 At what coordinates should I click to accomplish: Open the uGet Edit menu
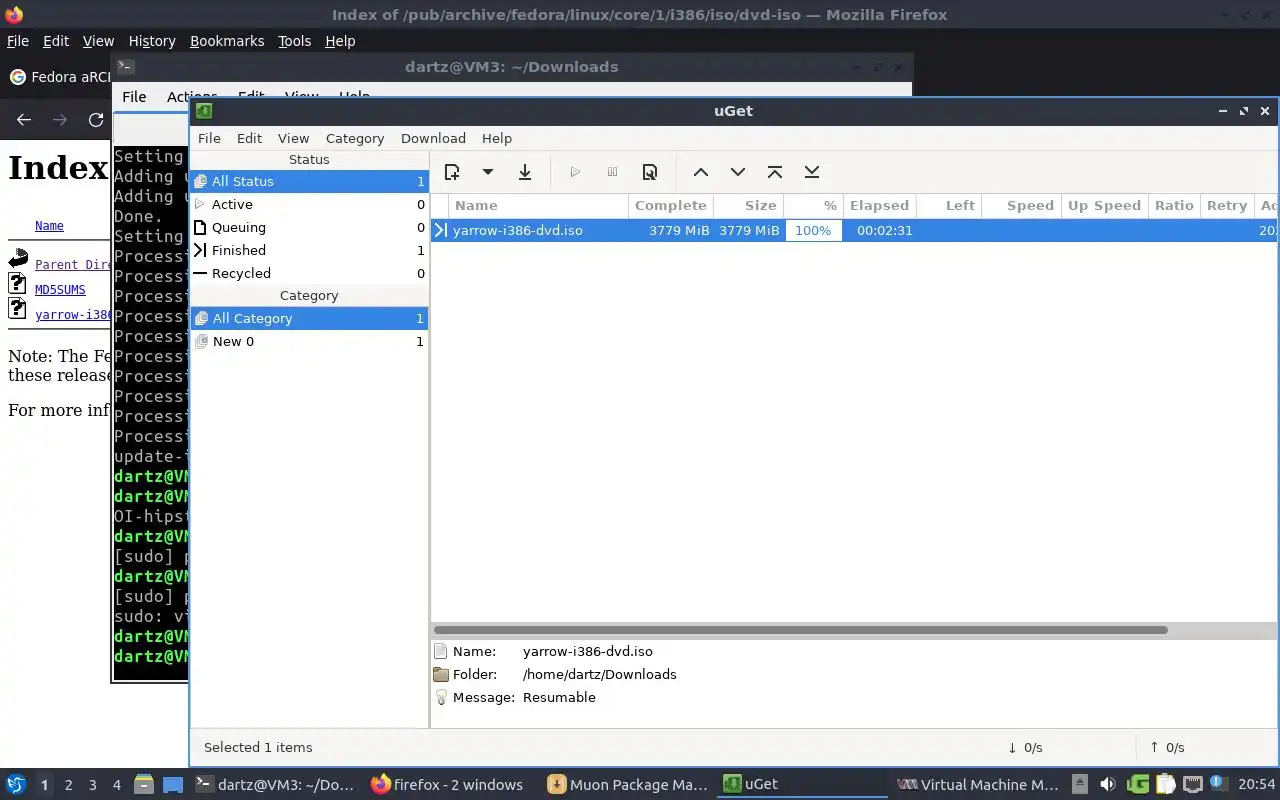pyautogui.click(x=249, y=138)
